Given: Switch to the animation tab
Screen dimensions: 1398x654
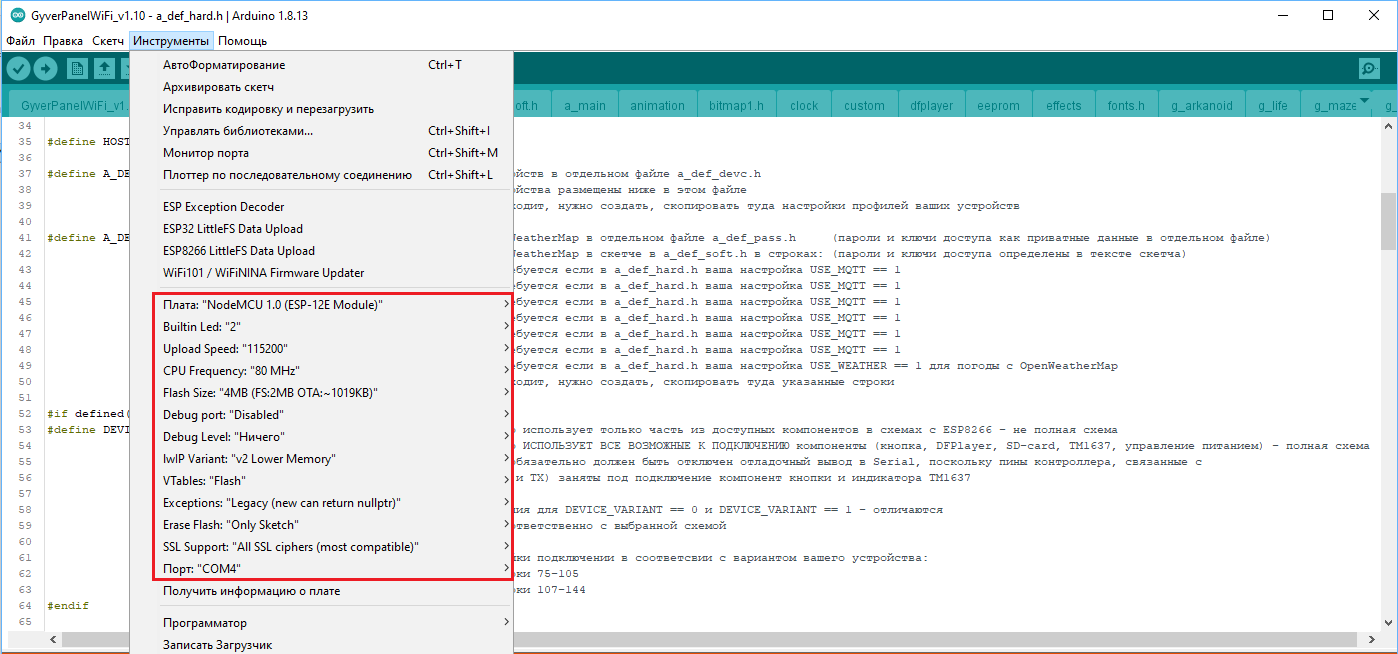Looking at the screenshot, I should (x=657, y=105).
